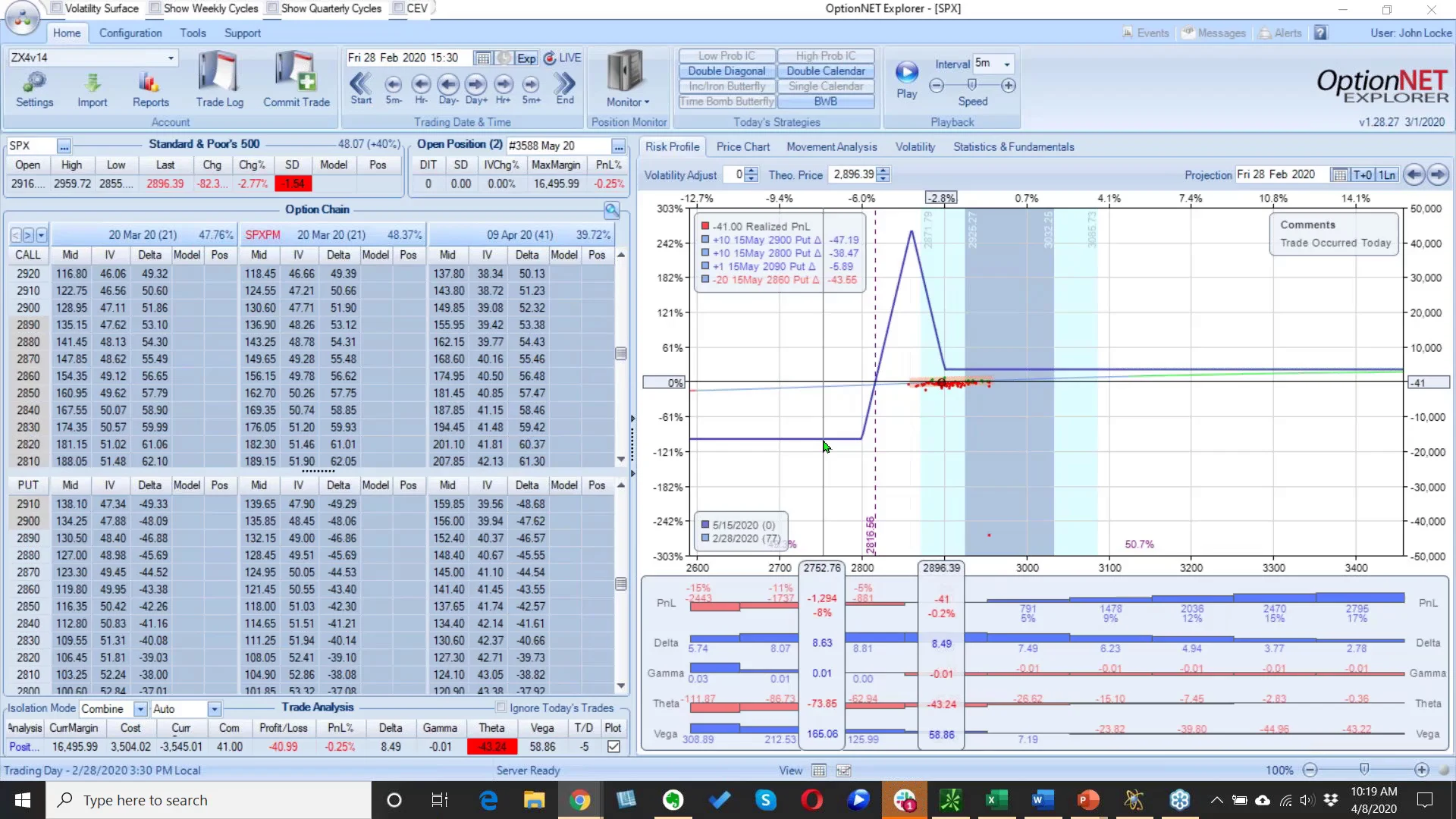The image size is (1456, 819).
Task: Open the Reports icon
Action: [150, 89]
